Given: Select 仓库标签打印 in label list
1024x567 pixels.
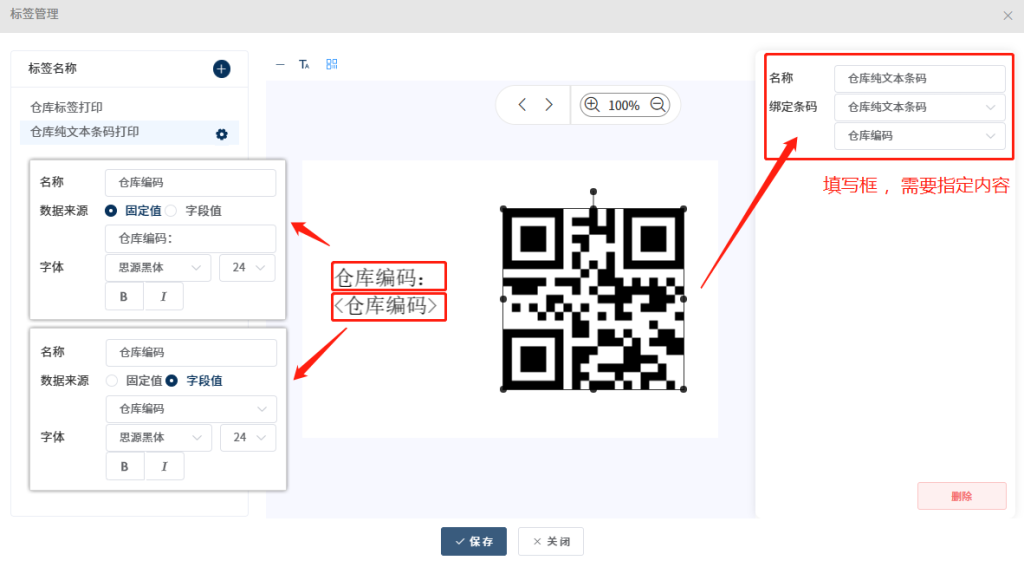Looking at the screenshot, I should 67,107.
